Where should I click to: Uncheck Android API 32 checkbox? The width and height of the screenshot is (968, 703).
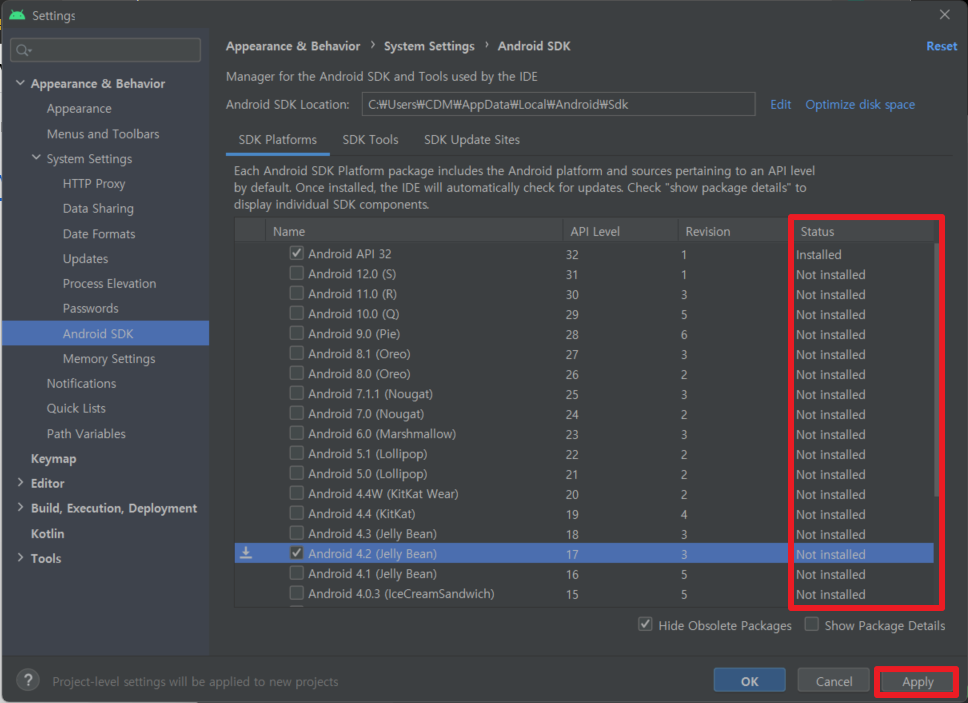click(296, 253)
